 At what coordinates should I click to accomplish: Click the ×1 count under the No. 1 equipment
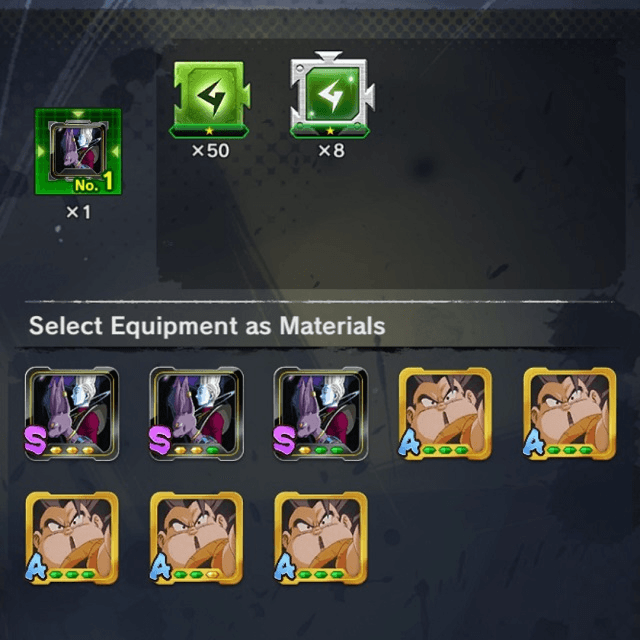tap(78, 212)
